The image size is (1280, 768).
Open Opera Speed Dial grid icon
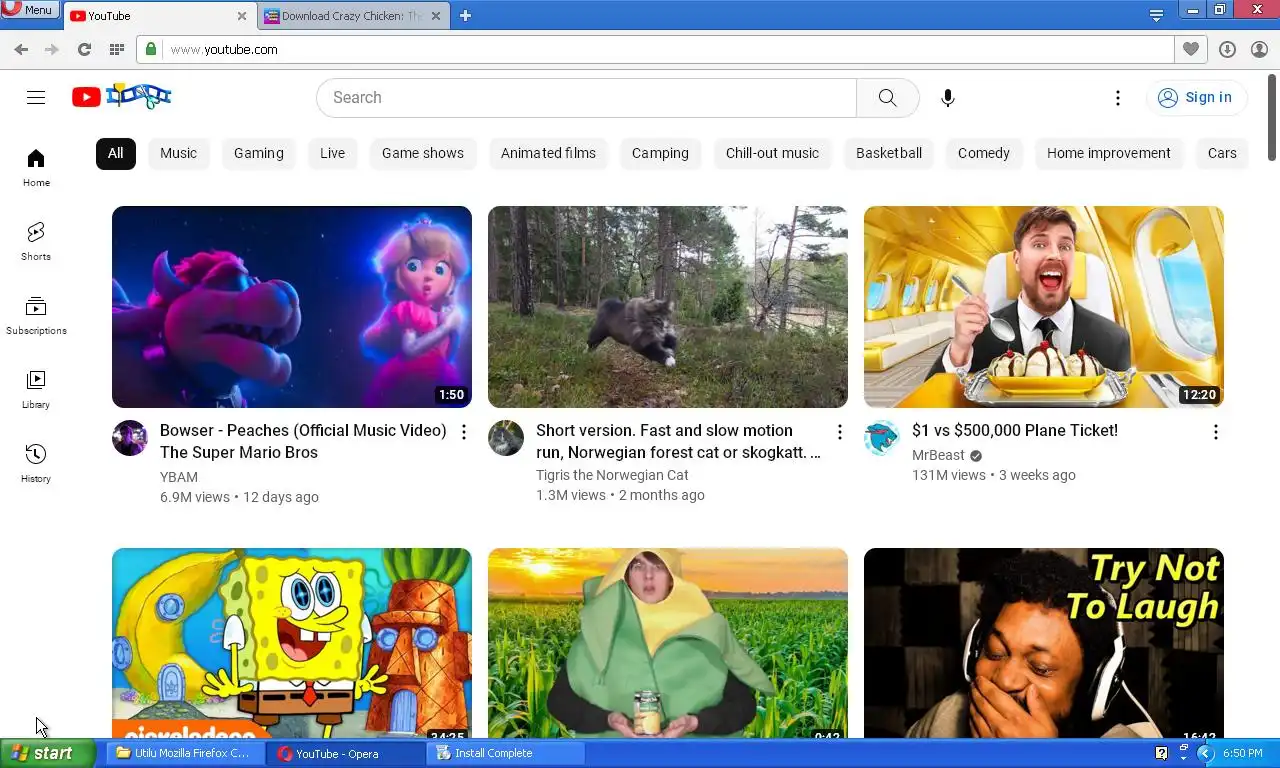(x=116, y=49)
